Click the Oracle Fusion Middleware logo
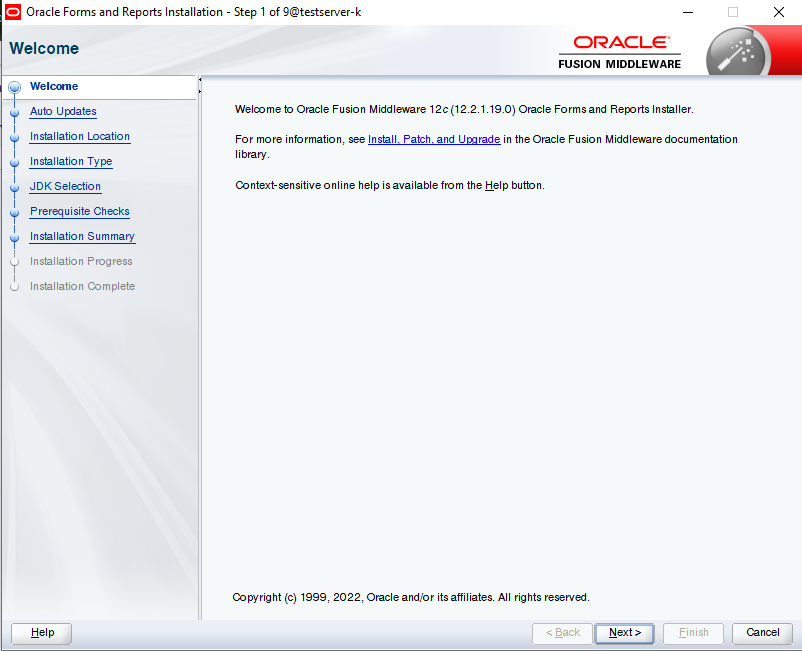 619,52
